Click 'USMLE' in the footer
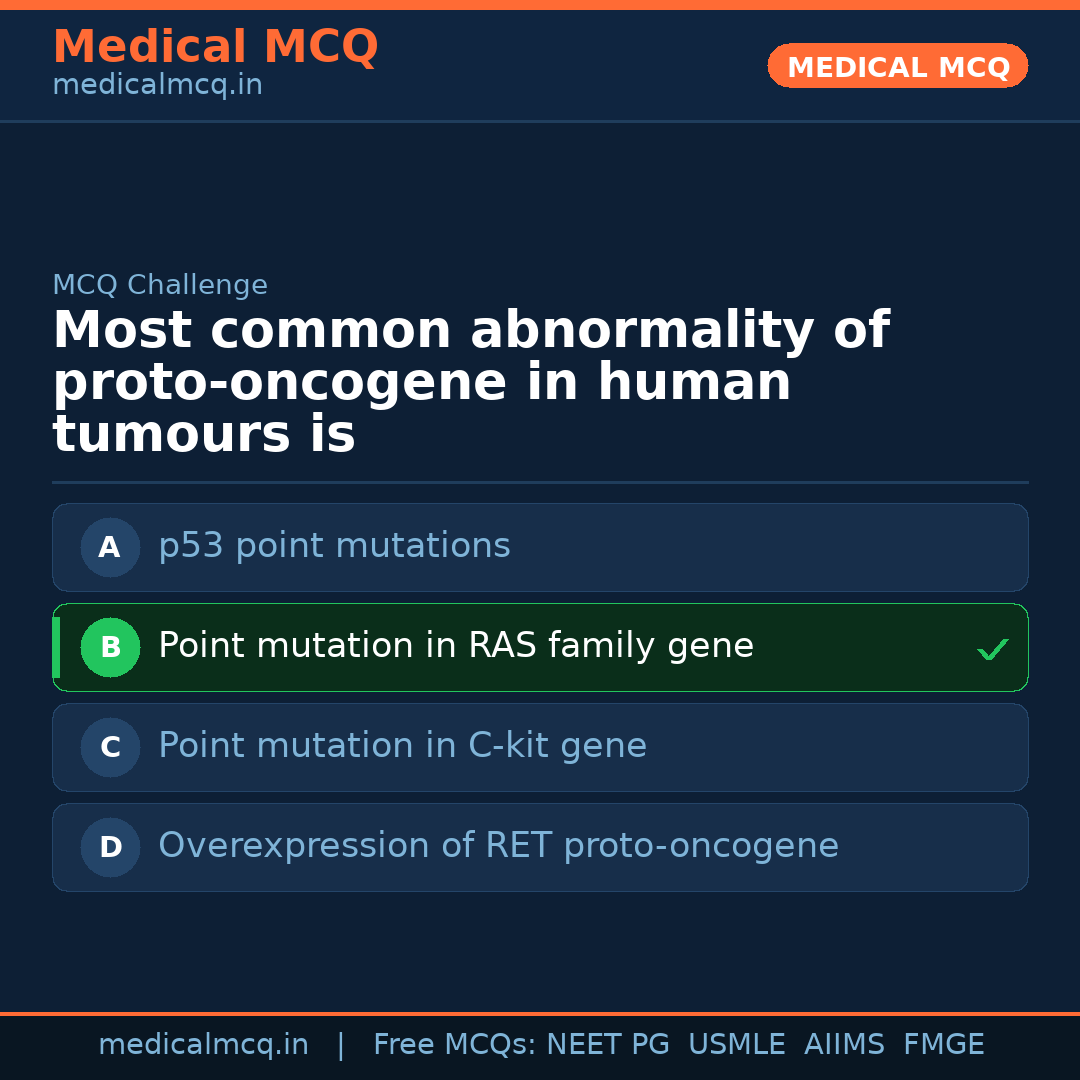The height and width of the screenshot is (1080, 1080). 736,1045
